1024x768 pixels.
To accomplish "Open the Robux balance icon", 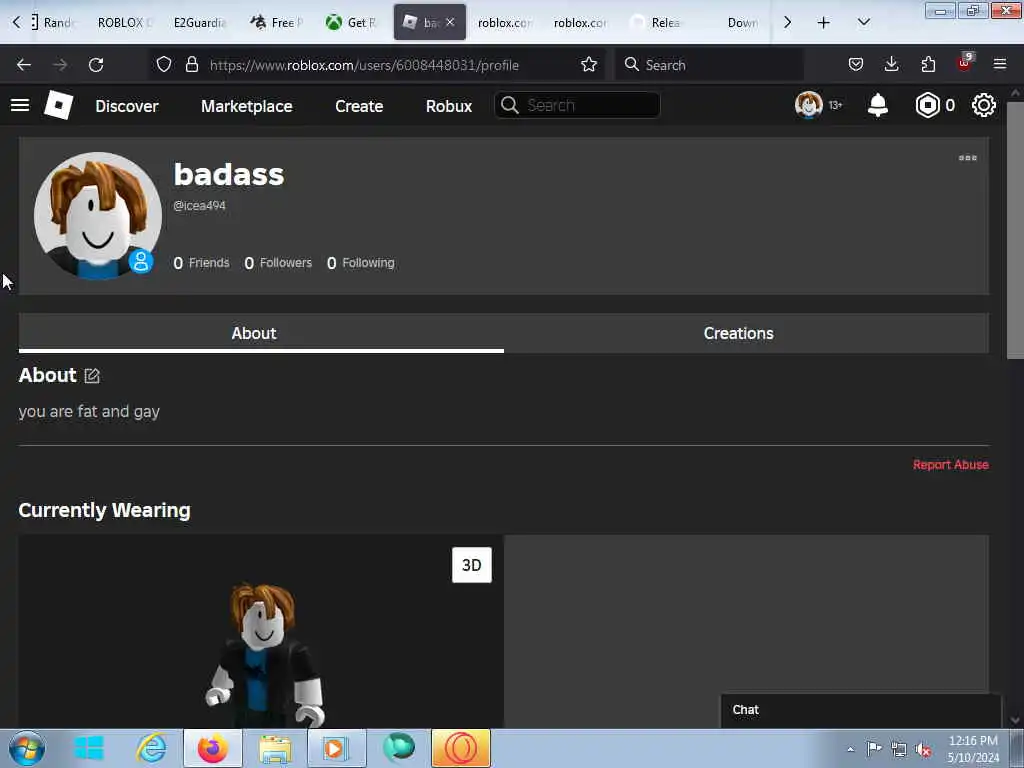I will [927, 105].
